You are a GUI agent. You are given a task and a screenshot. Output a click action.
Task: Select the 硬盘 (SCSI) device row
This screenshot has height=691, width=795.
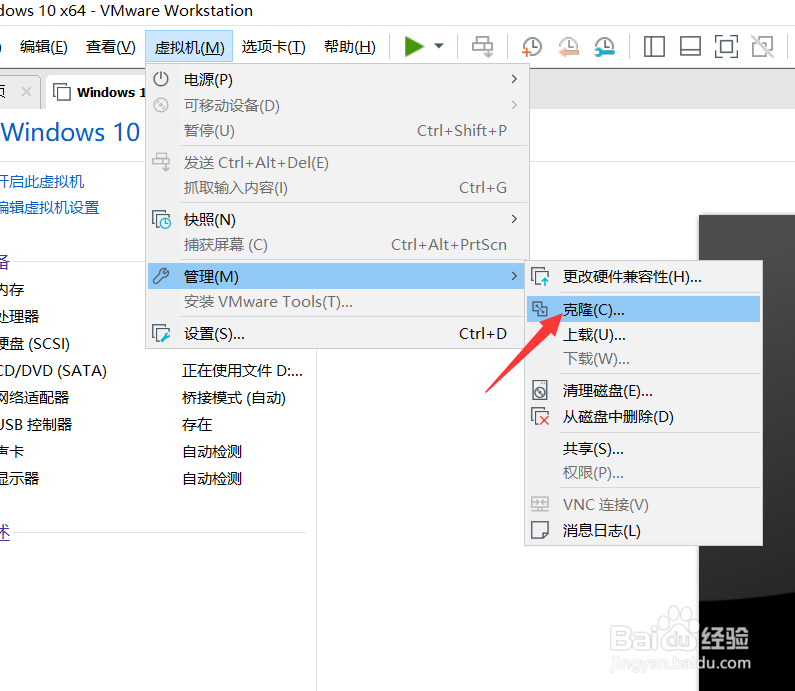[35, 344]
